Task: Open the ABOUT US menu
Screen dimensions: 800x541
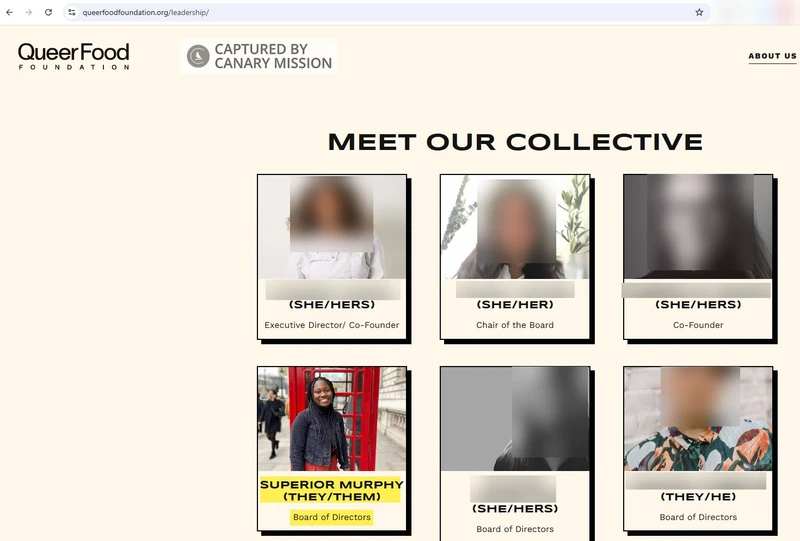Action: tap(772, 56)
